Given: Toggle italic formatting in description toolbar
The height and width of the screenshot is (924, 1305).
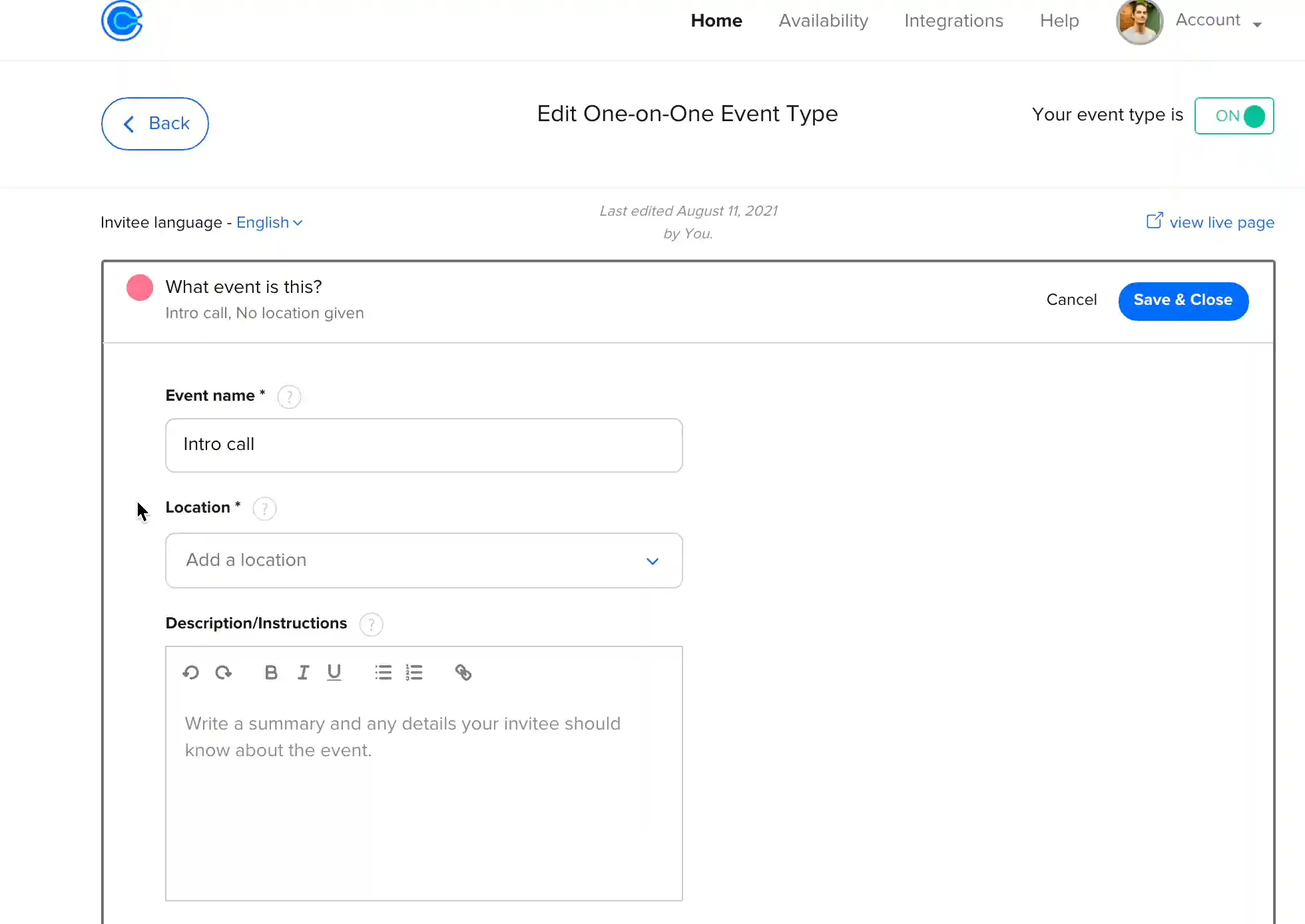Looking at the screenshot, I should 303,672.
